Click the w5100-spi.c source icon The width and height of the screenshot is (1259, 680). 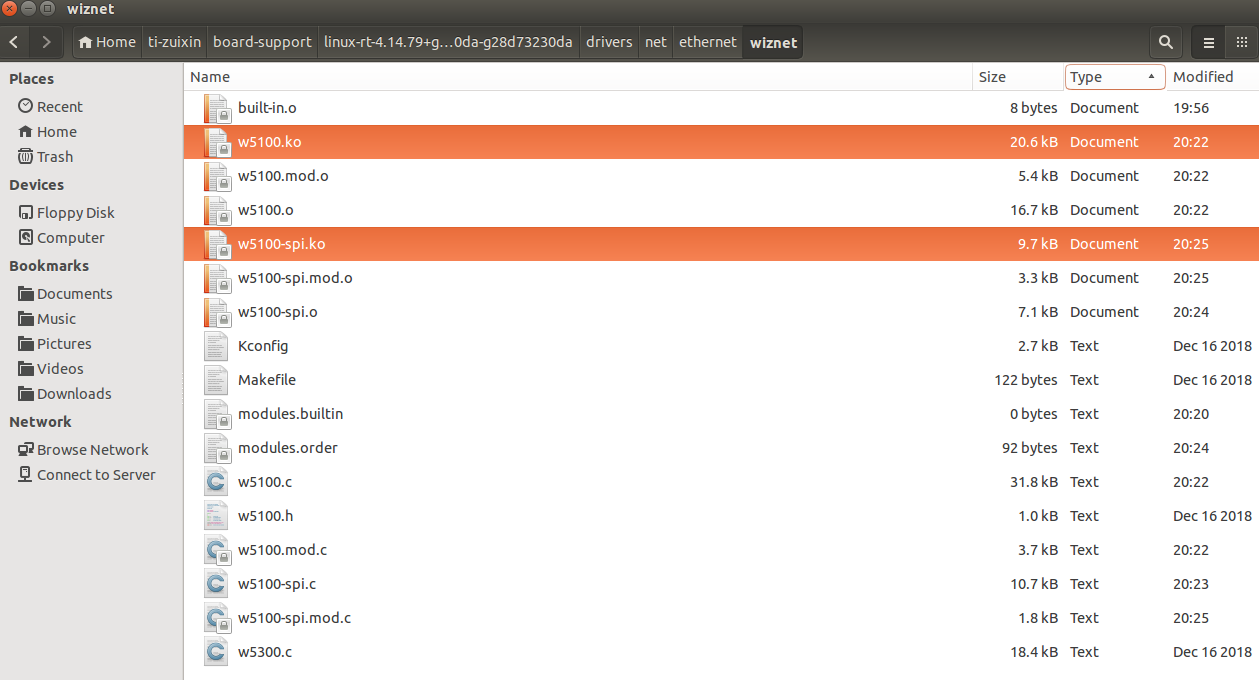click(x=216, y=584)
